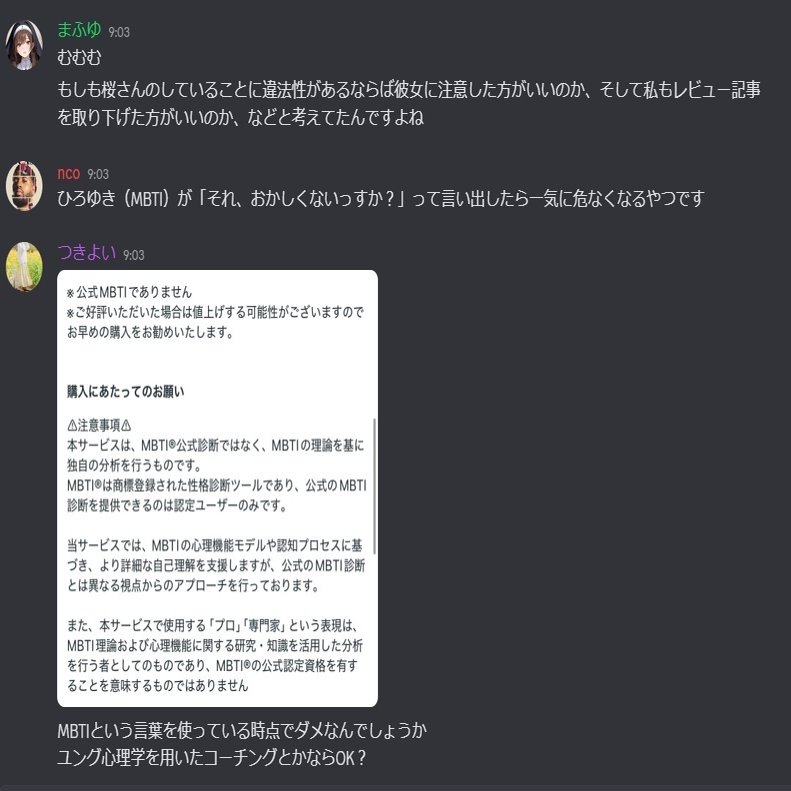Click the ⚠注意事項⚠ line in attachment
791x791 pixels.
click(99, 425)
